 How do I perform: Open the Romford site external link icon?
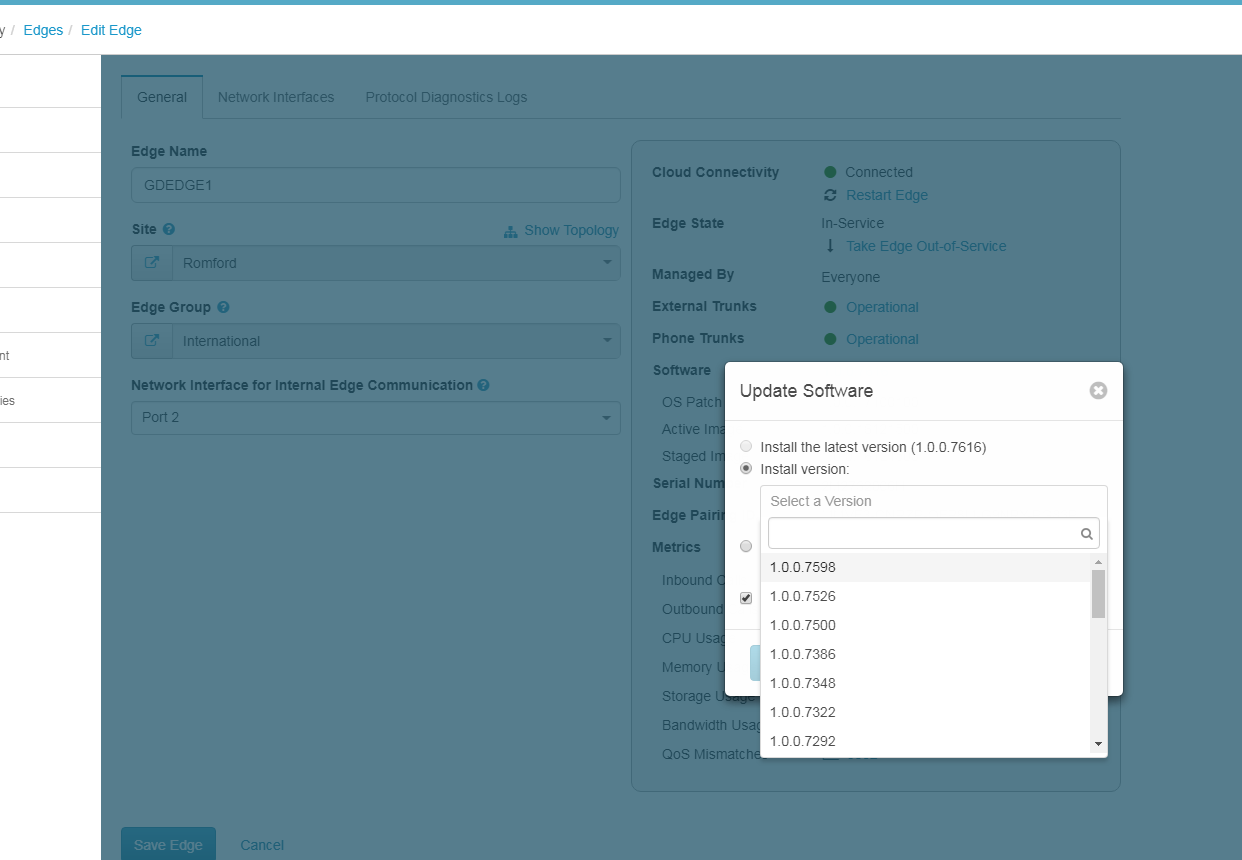152,263
